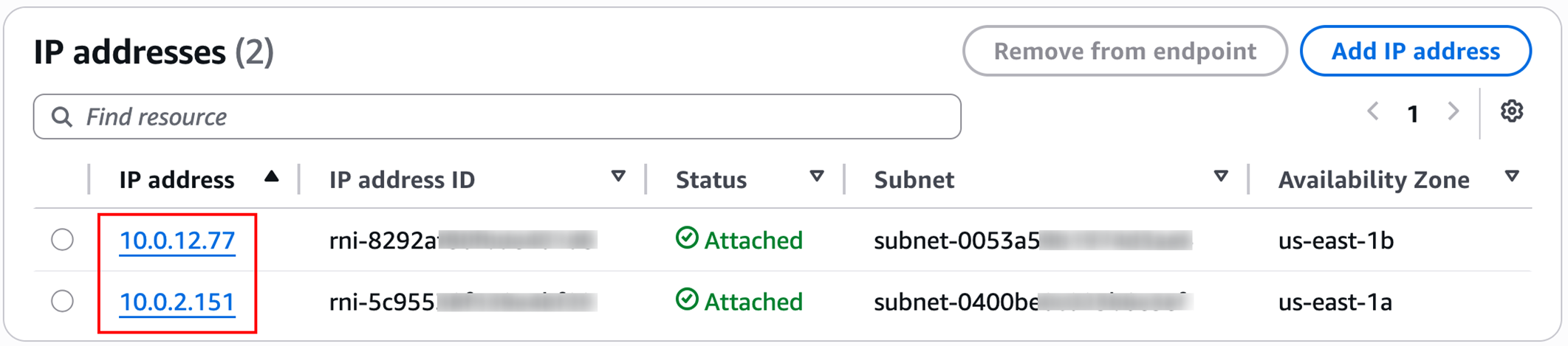Open the 10.0.12.77 IP address link
Screen dimensions: 1568x346
tap(177, 241)
